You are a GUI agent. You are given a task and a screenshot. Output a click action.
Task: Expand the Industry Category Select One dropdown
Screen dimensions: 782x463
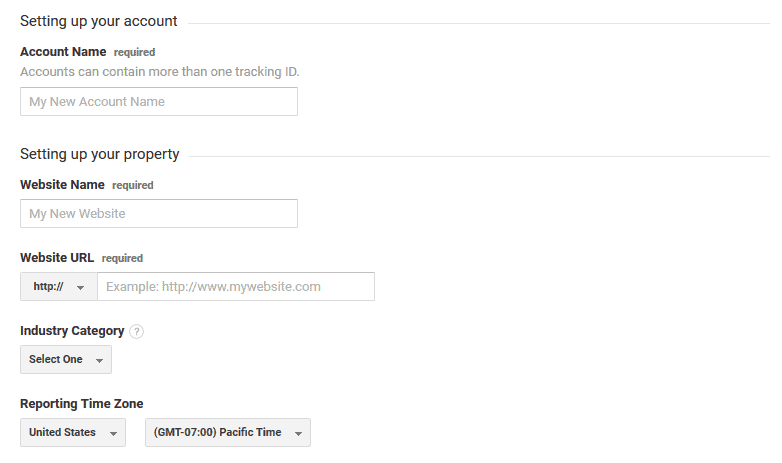pos(66,359)
